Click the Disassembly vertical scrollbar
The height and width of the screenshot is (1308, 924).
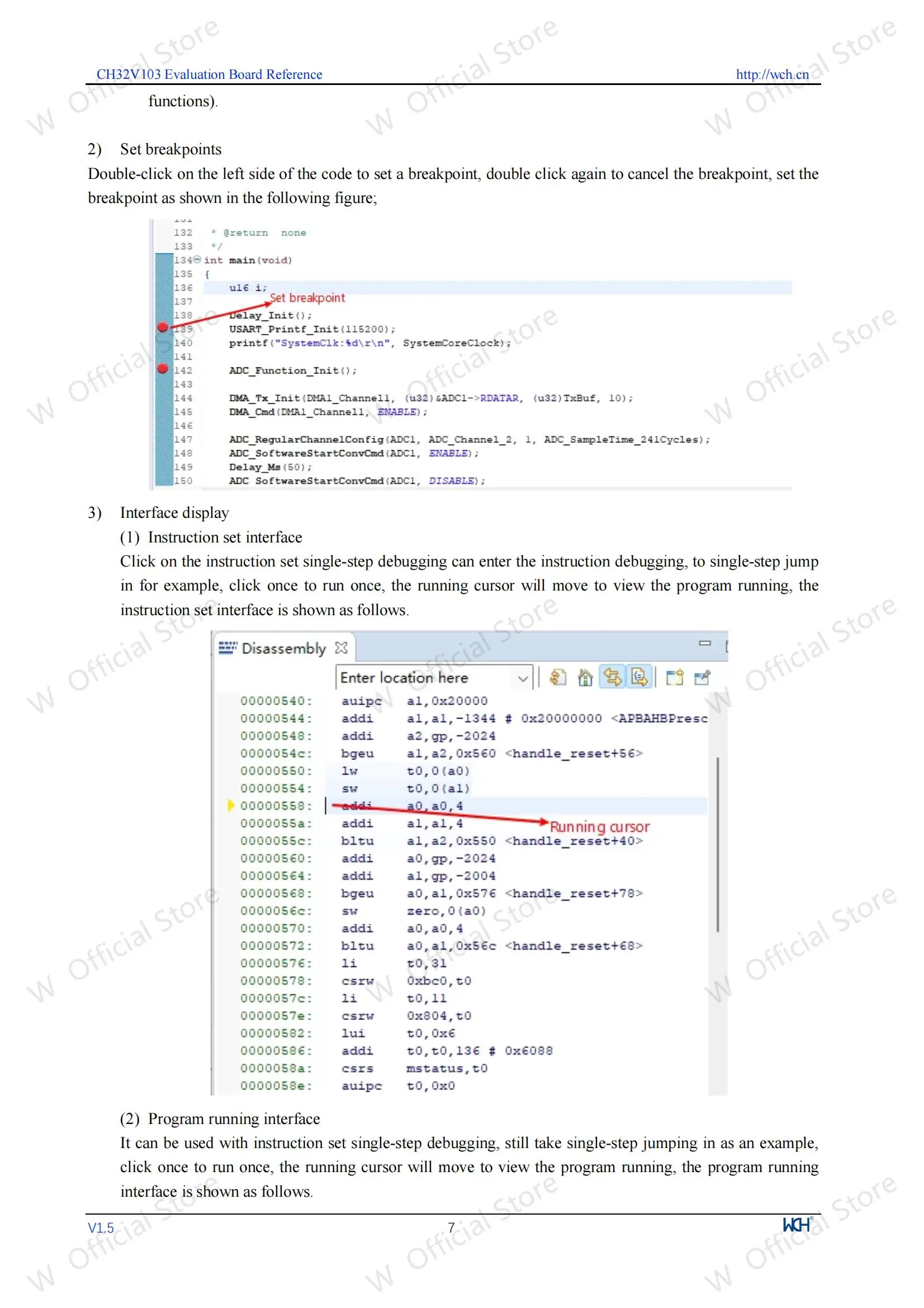717,843
